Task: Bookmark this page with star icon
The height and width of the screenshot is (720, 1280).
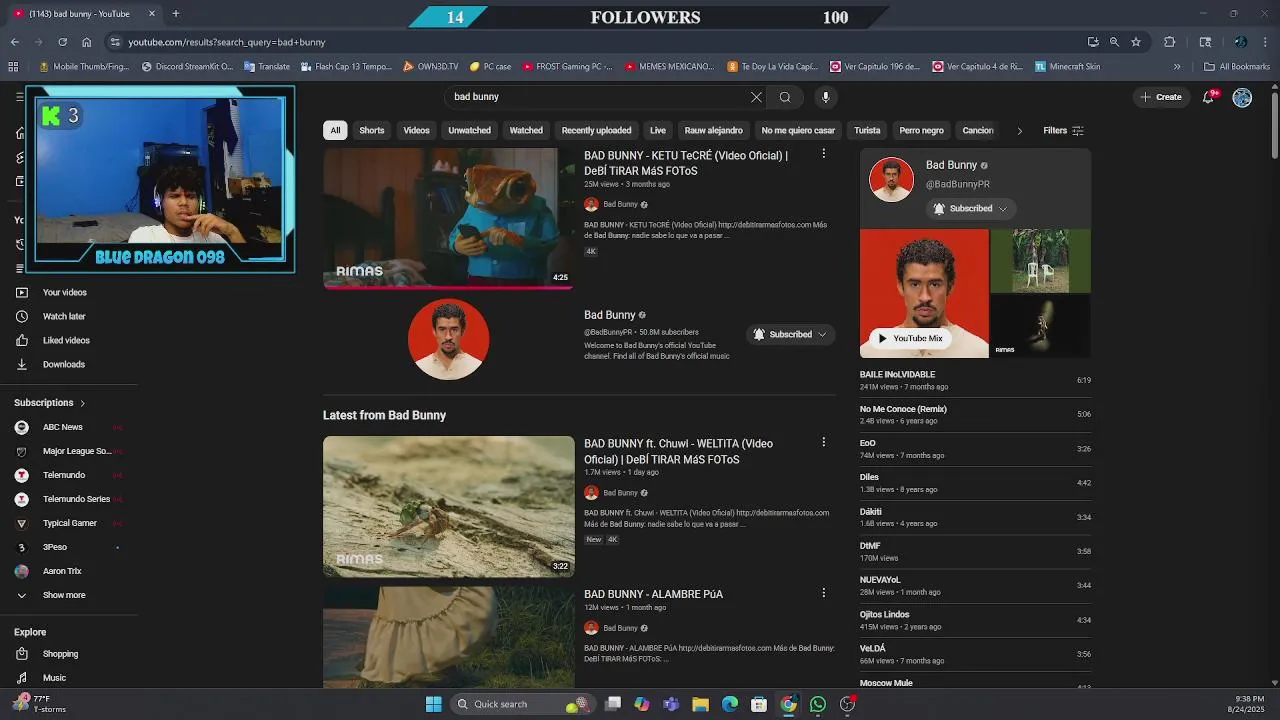Action: pos(1136,42)
